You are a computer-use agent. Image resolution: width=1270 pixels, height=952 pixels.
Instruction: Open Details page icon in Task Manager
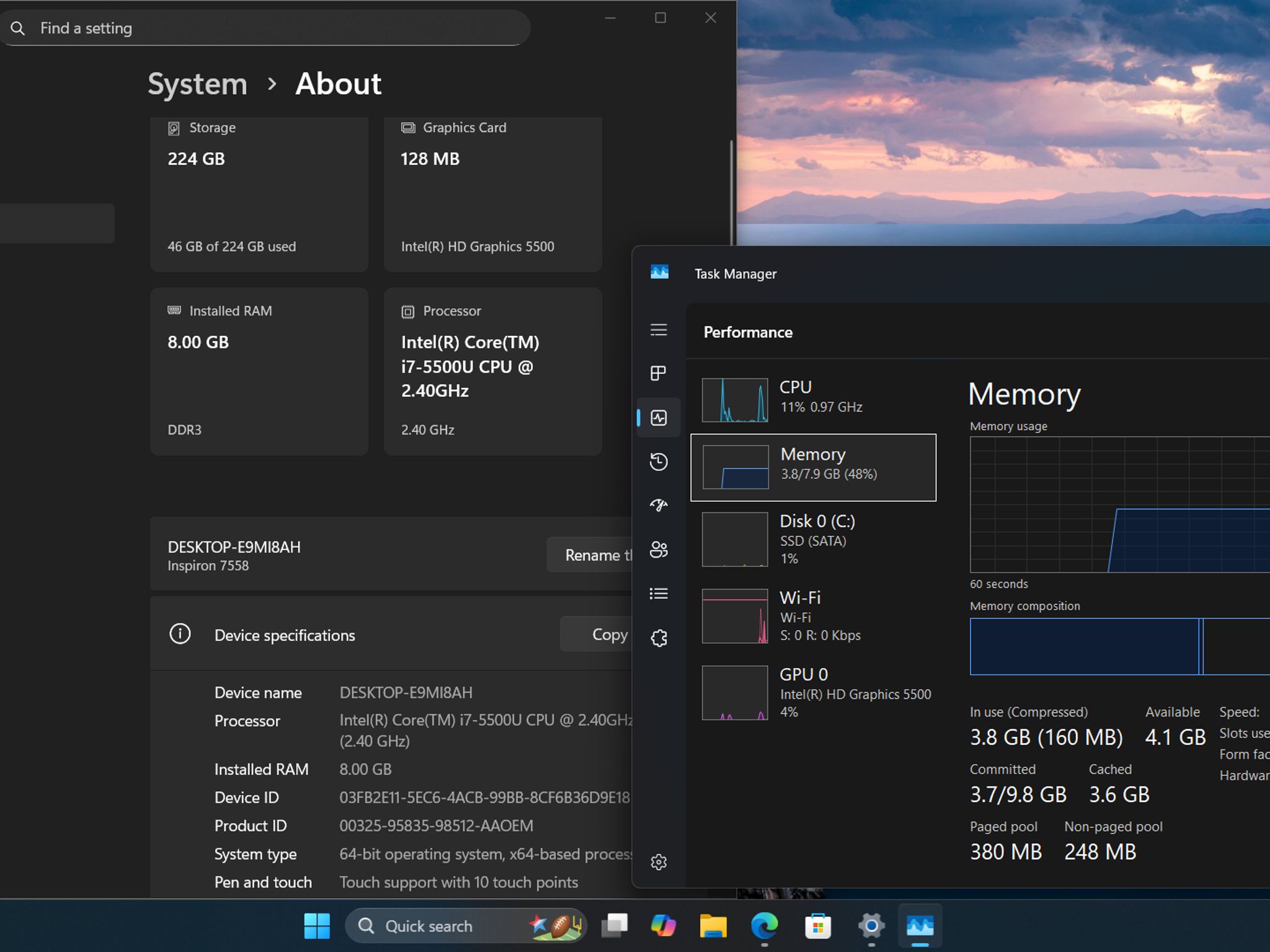coord(659,594)
